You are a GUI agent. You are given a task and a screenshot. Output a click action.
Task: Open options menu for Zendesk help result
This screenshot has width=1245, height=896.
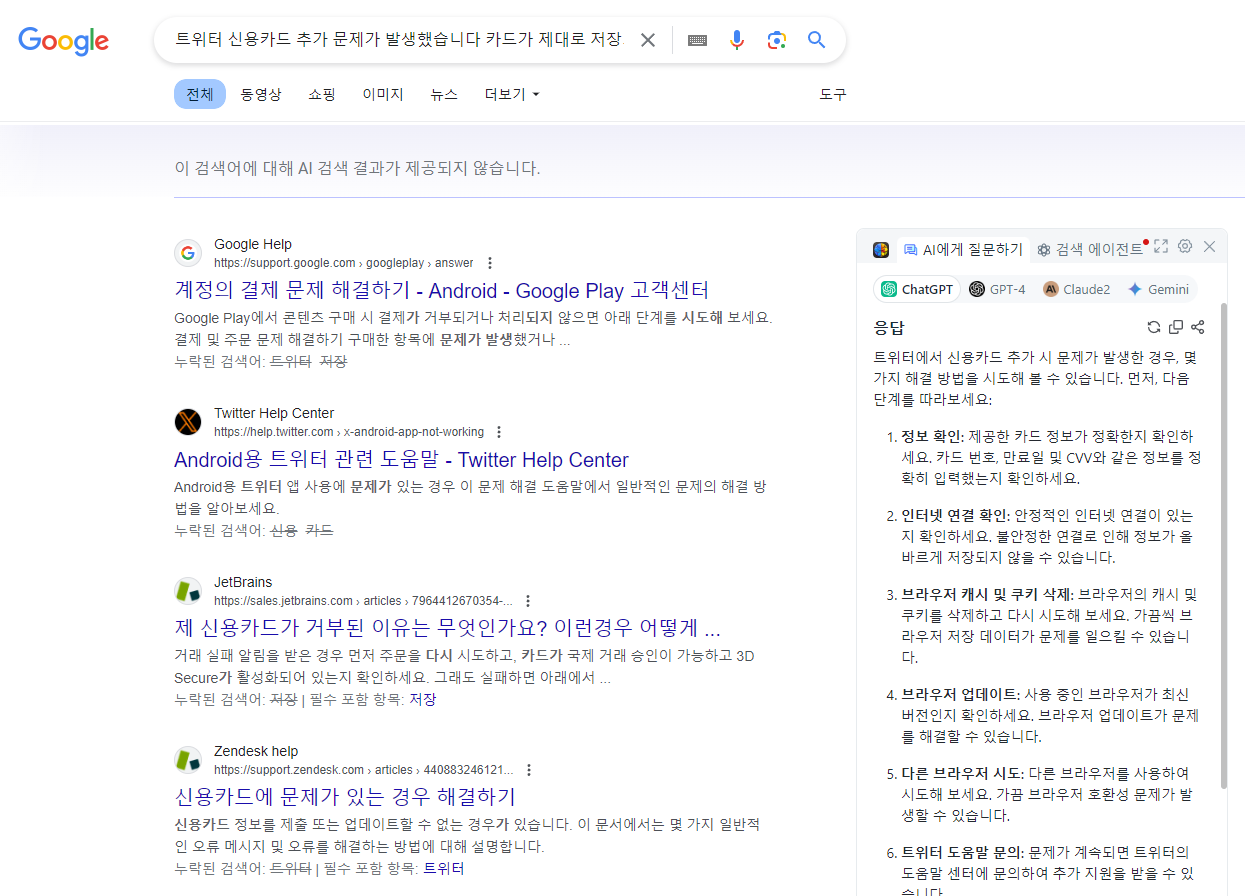pyautogui.click(x=529, y=770)
